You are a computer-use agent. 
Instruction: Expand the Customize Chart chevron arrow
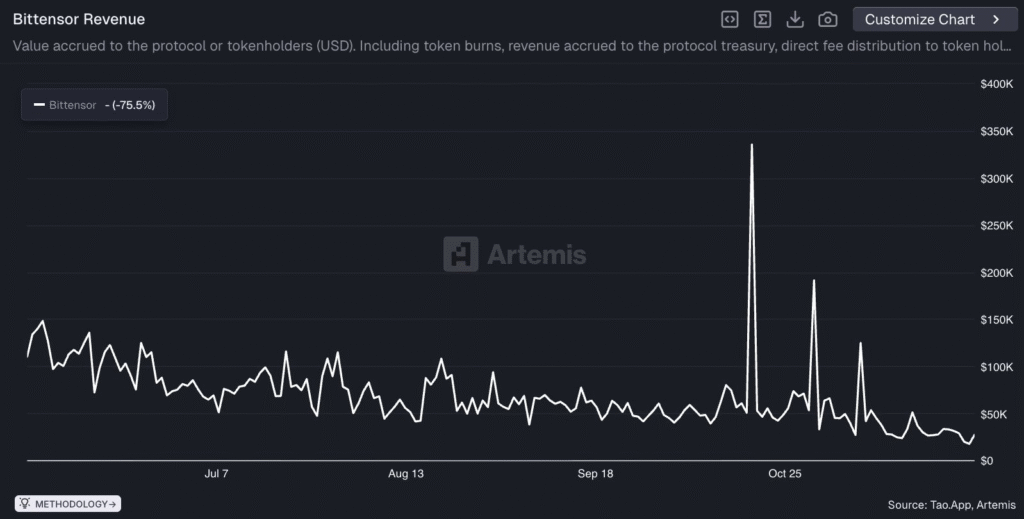(x=996, y=19)
